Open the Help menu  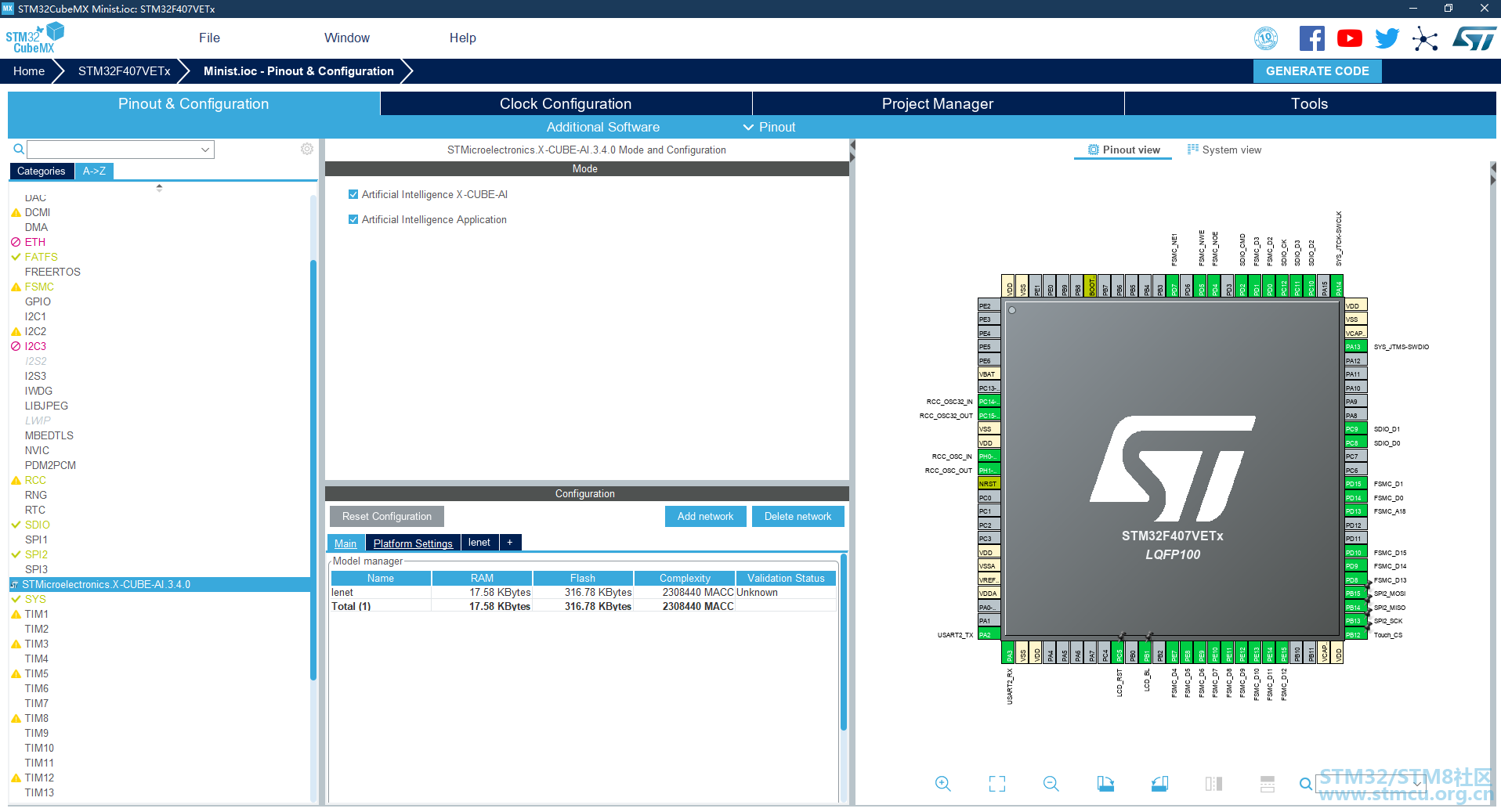tap(463, 38)
